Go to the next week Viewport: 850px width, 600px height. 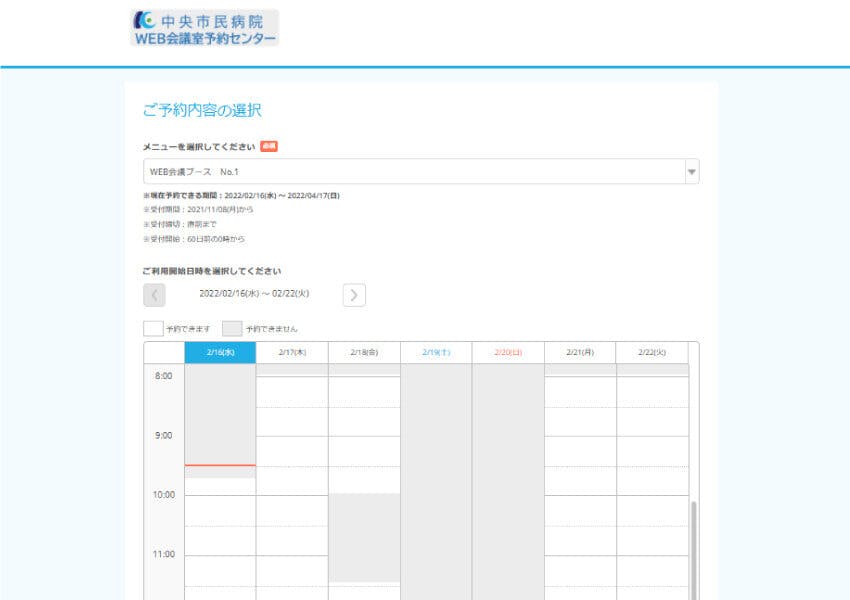[354, 295]
